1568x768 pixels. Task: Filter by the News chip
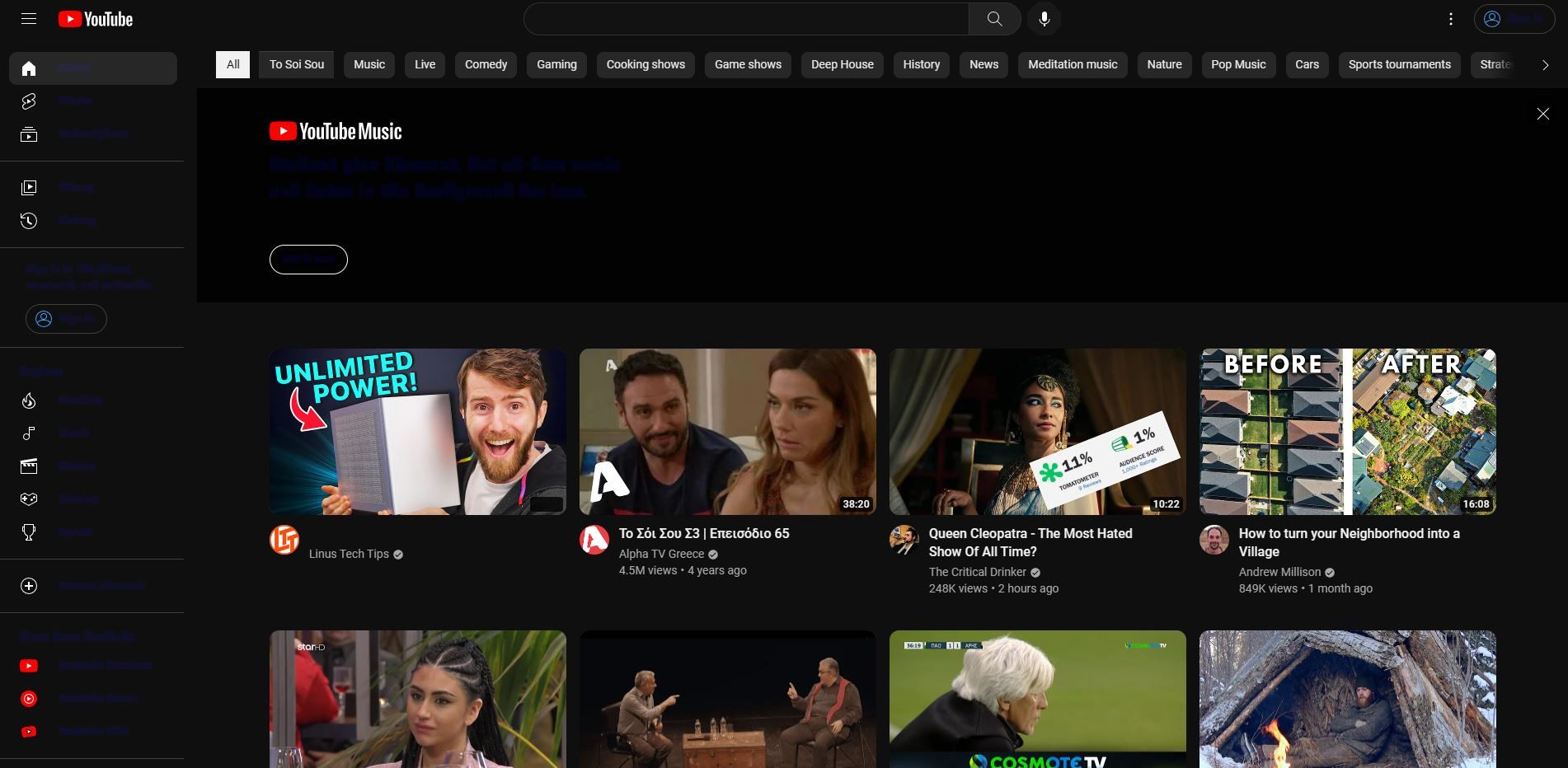[x=984, y=65]
